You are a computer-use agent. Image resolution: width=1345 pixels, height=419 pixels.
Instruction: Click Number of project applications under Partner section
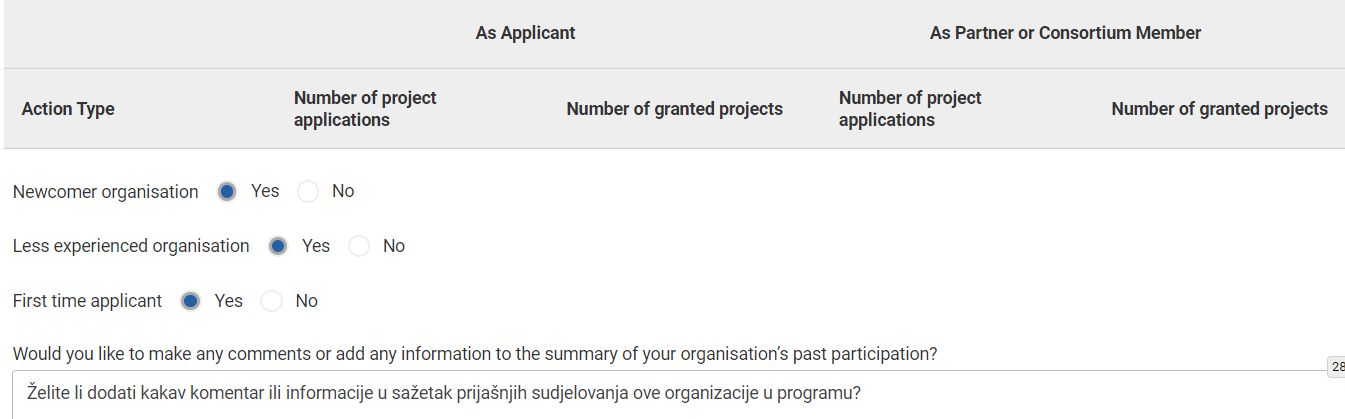coord(910,109)
